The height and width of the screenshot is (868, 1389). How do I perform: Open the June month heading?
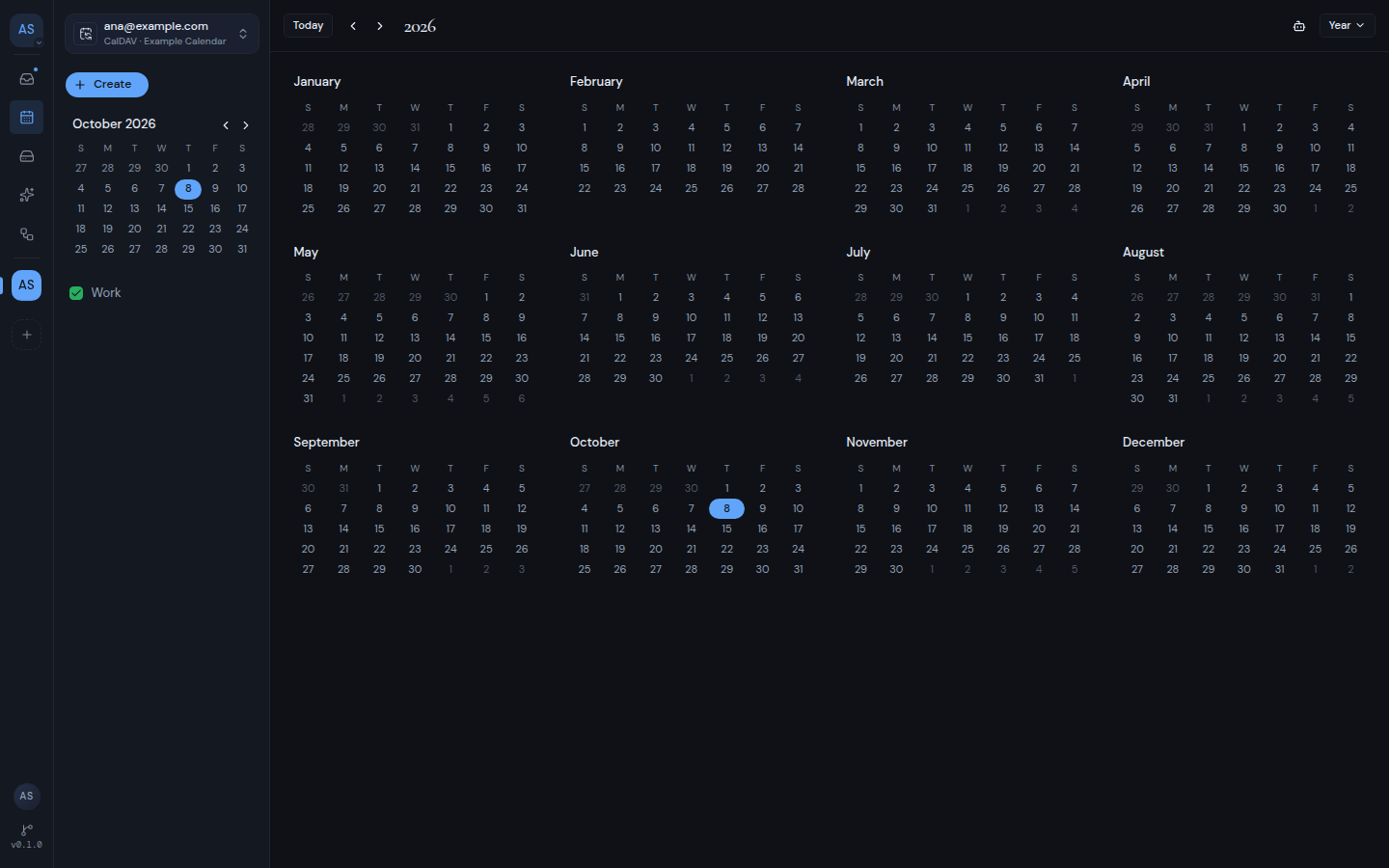(x=585, y=253)
